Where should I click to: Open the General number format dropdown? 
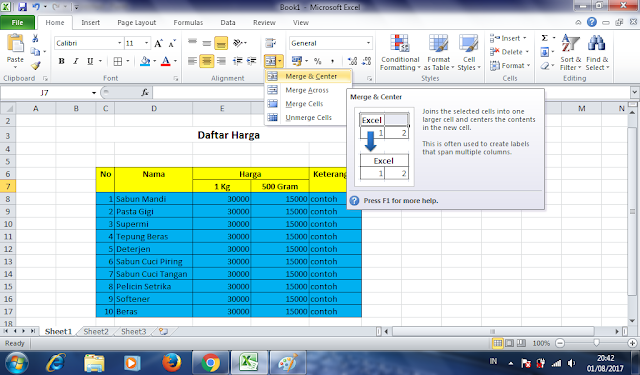(x=368, y=43)
